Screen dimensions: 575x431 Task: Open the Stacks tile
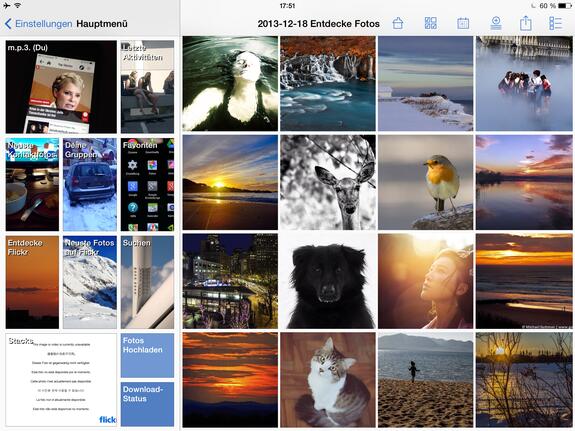point(61,380)
